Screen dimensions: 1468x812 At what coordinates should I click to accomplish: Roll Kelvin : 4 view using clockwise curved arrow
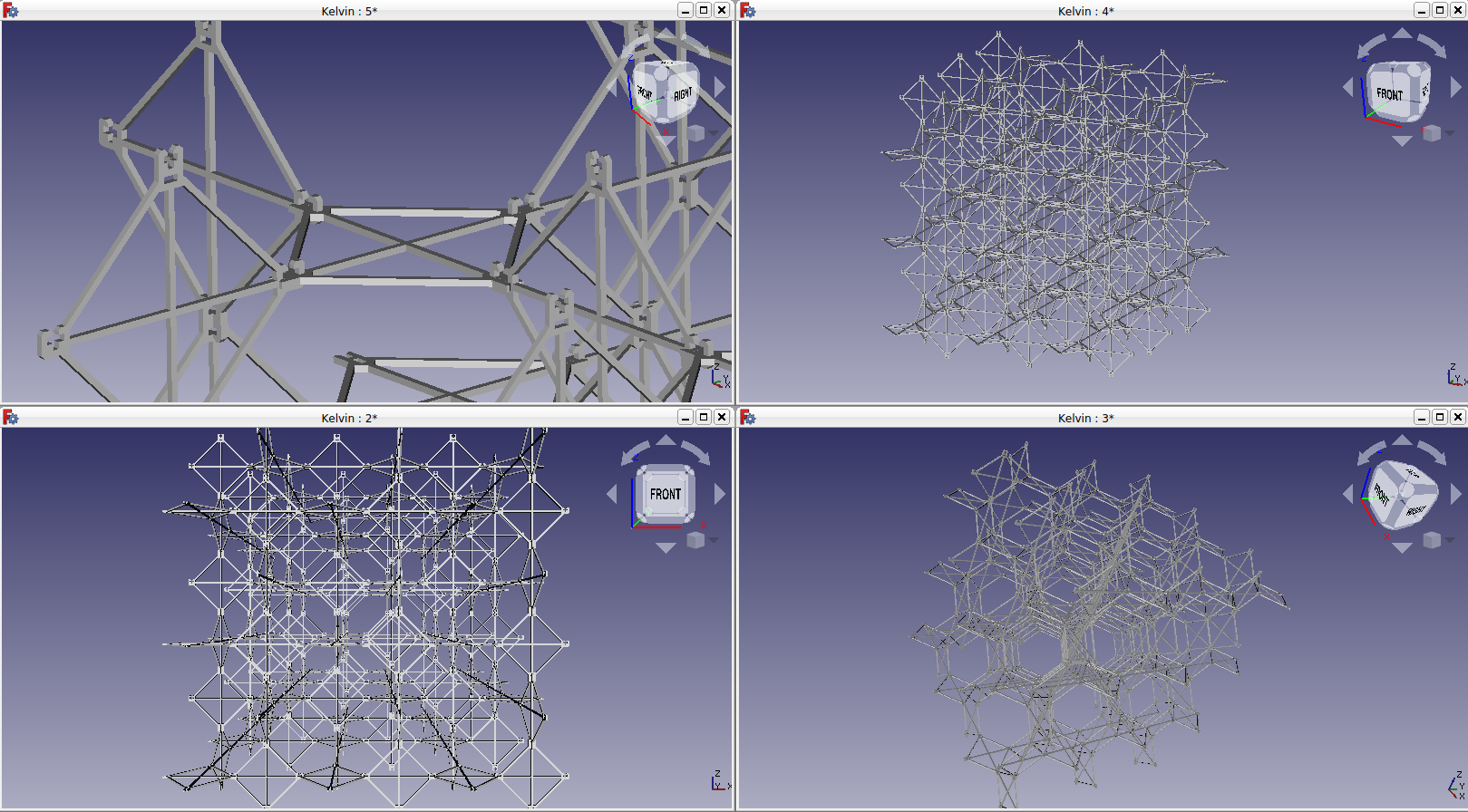point(1433,45)
